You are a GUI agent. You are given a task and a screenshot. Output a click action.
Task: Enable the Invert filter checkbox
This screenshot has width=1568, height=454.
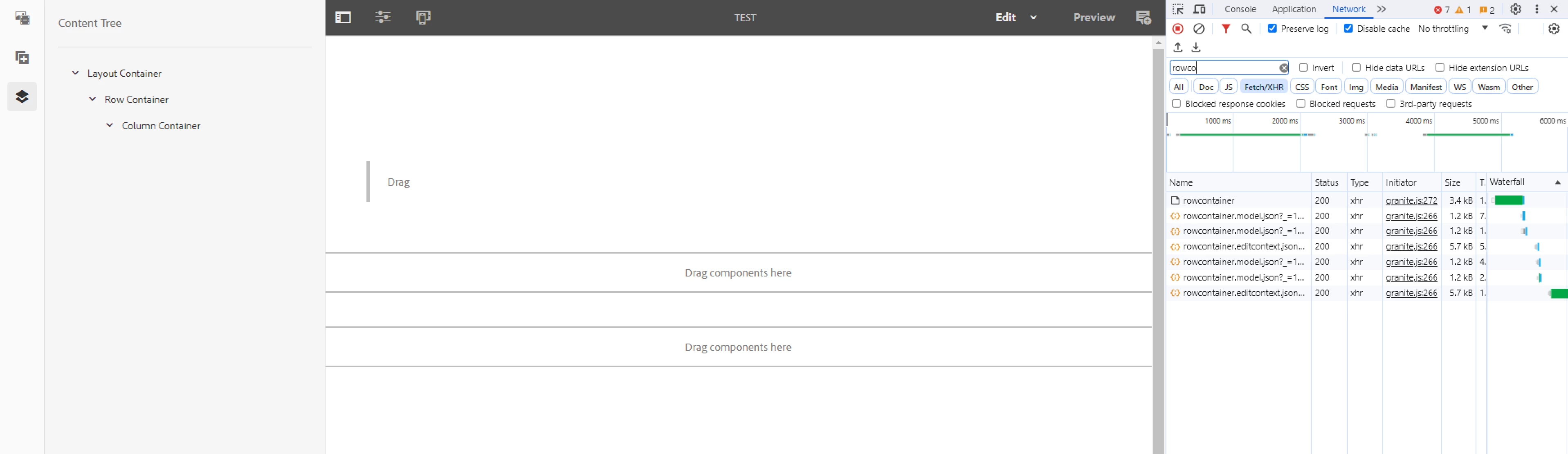[1303, 67]
